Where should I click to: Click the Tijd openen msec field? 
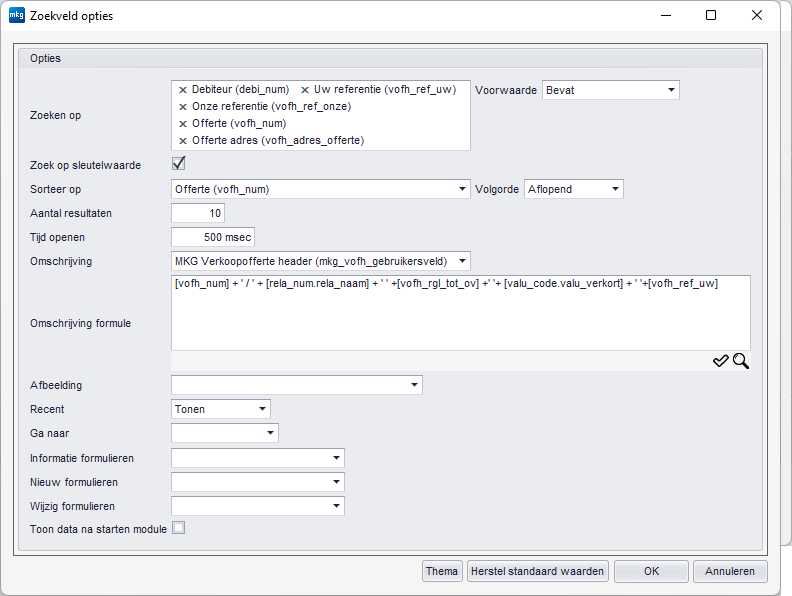tap(213, 237)
